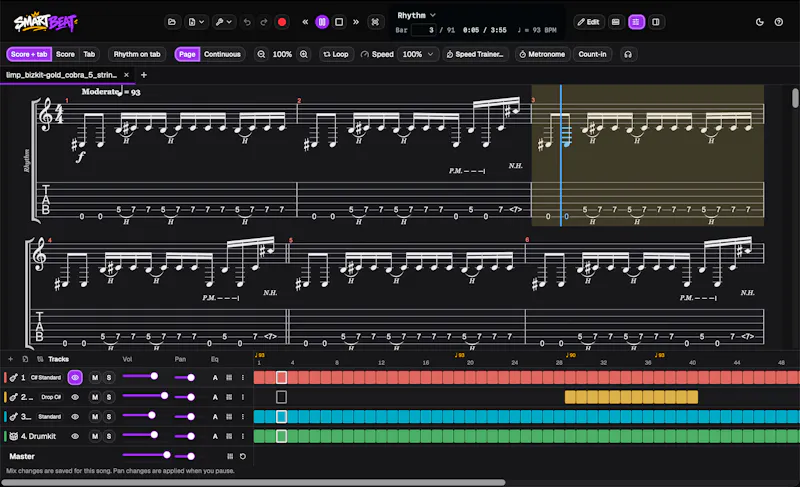800x487 pixels.
Task: Mute track 1 C# Standard
Action: pyautogui.click(x=94, y=377)
